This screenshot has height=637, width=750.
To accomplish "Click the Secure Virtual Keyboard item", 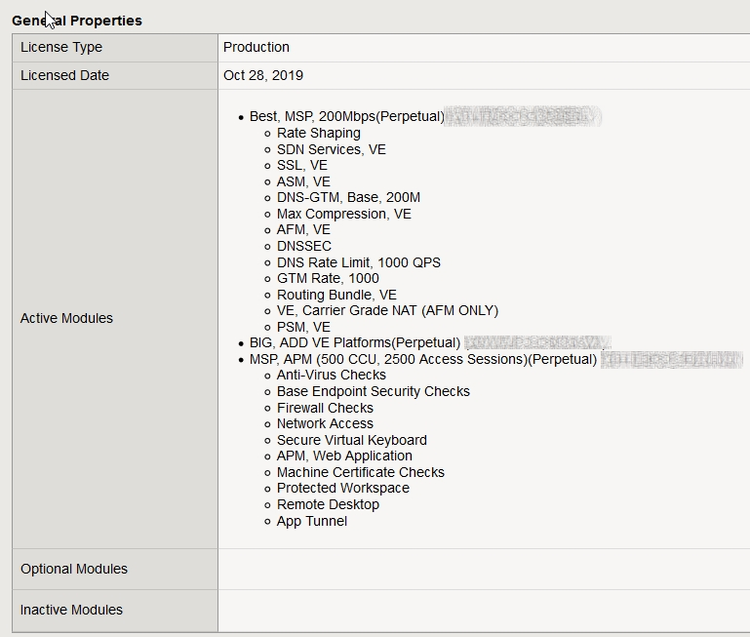I will pyautogui.click(x=351, y=440).
